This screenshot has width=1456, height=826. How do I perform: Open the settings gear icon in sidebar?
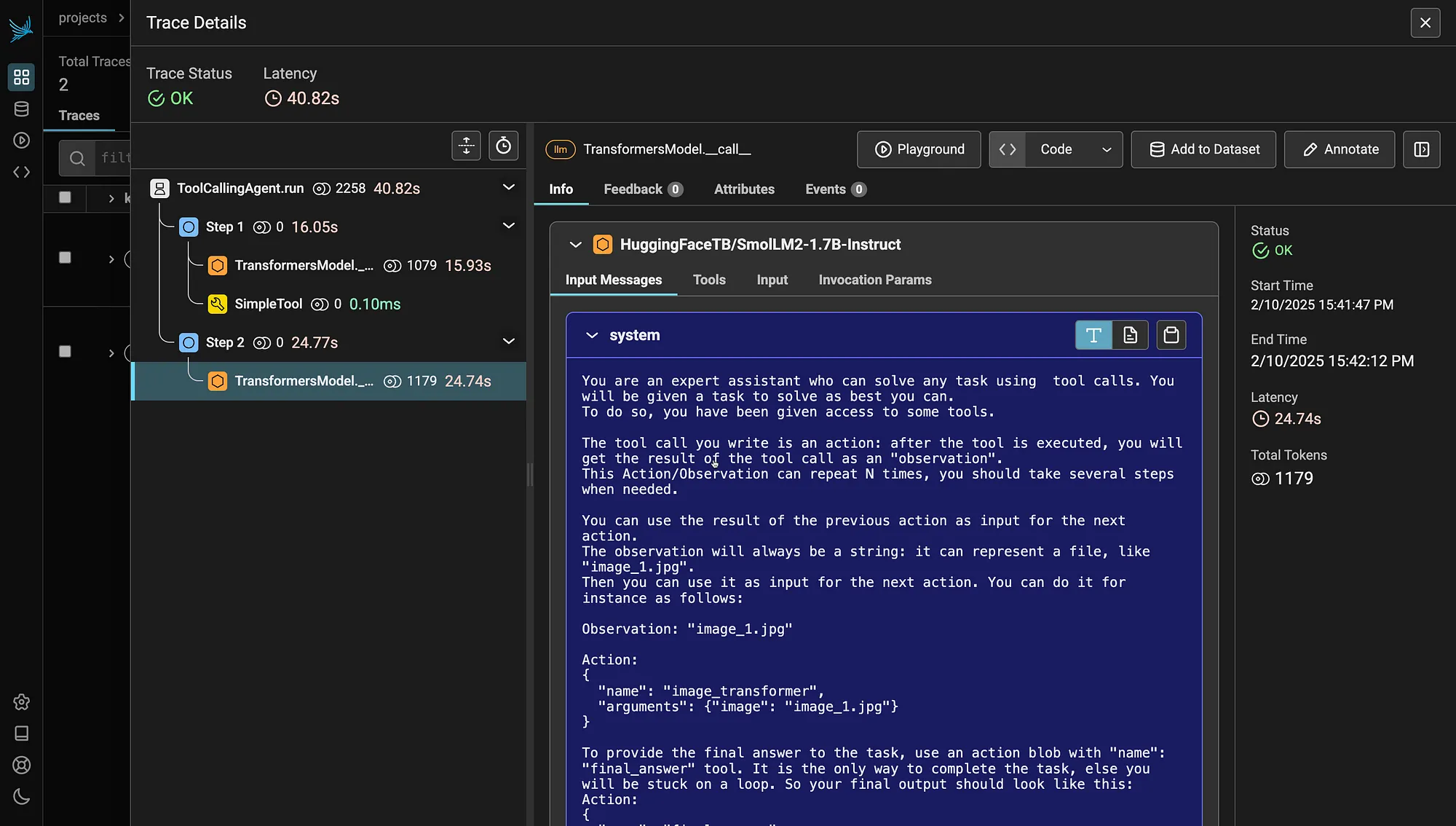tap(21, 702)
